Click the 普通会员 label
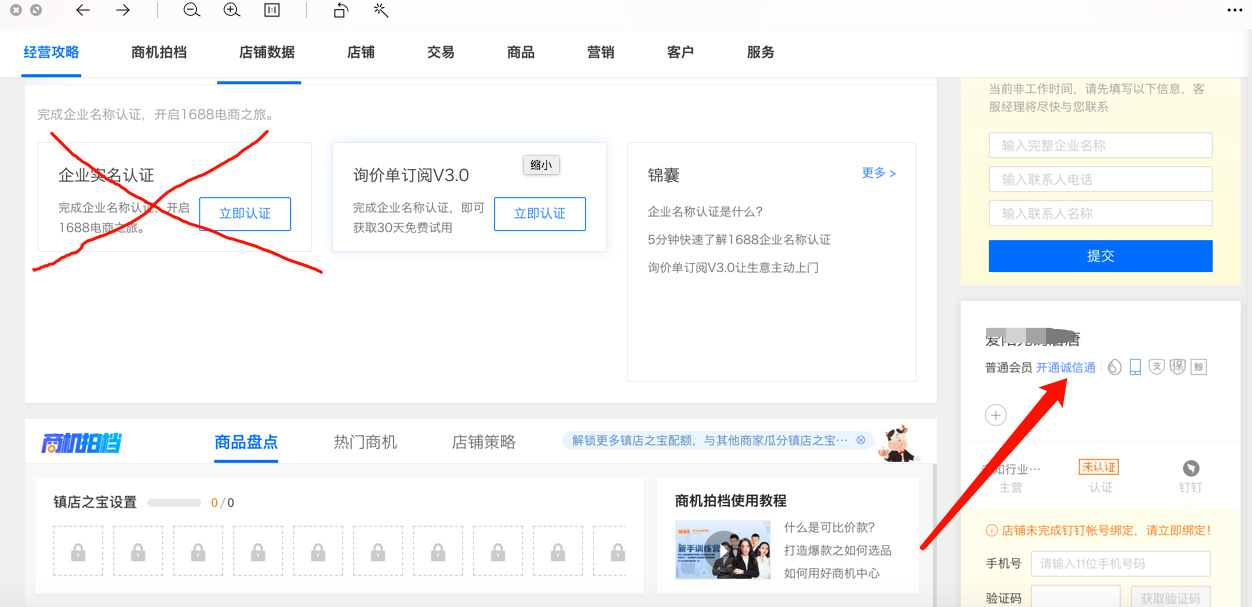1252x607 pixels. [x=1008, y=368]
